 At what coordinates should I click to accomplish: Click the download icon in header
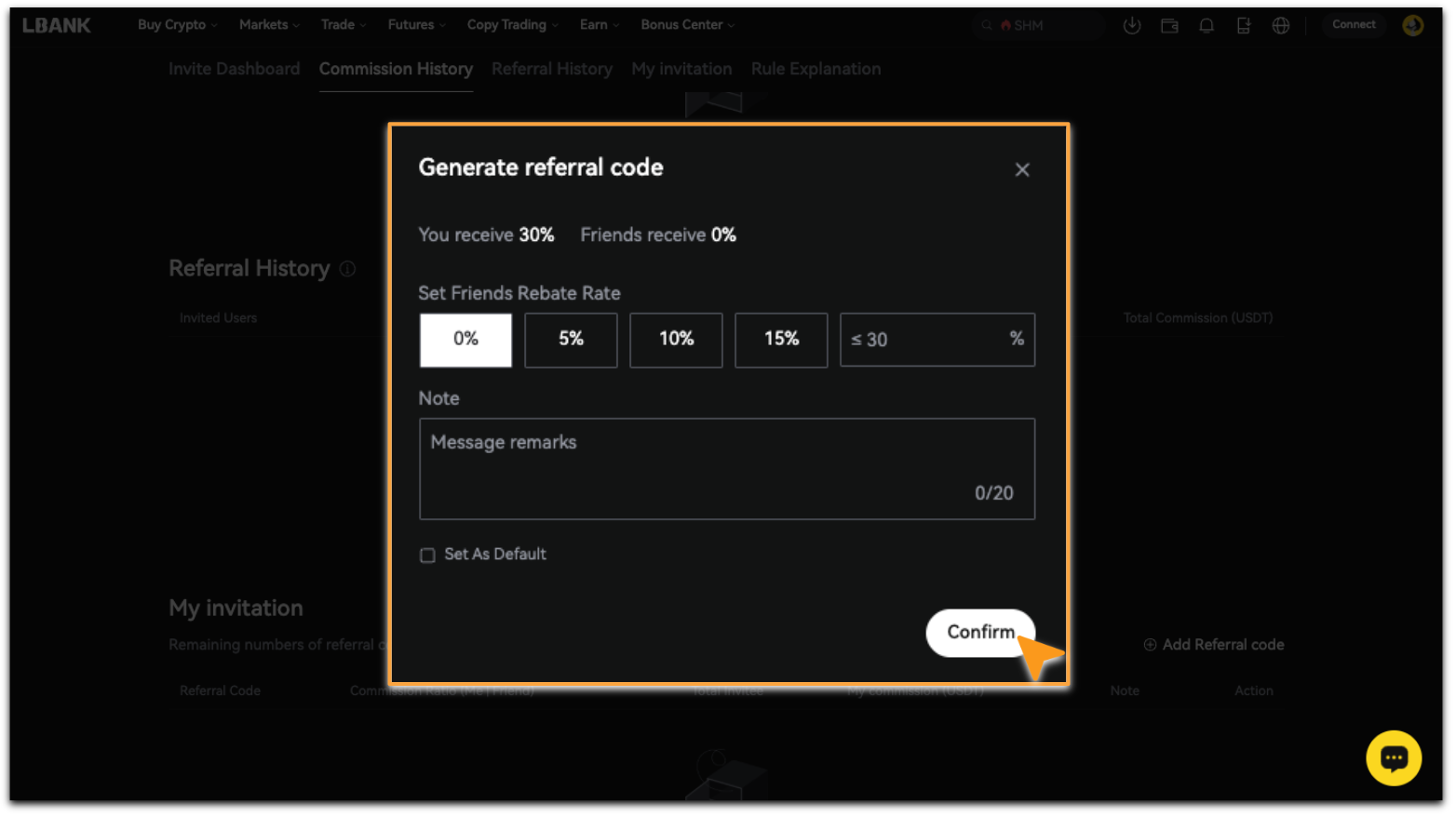(1131, 26)
